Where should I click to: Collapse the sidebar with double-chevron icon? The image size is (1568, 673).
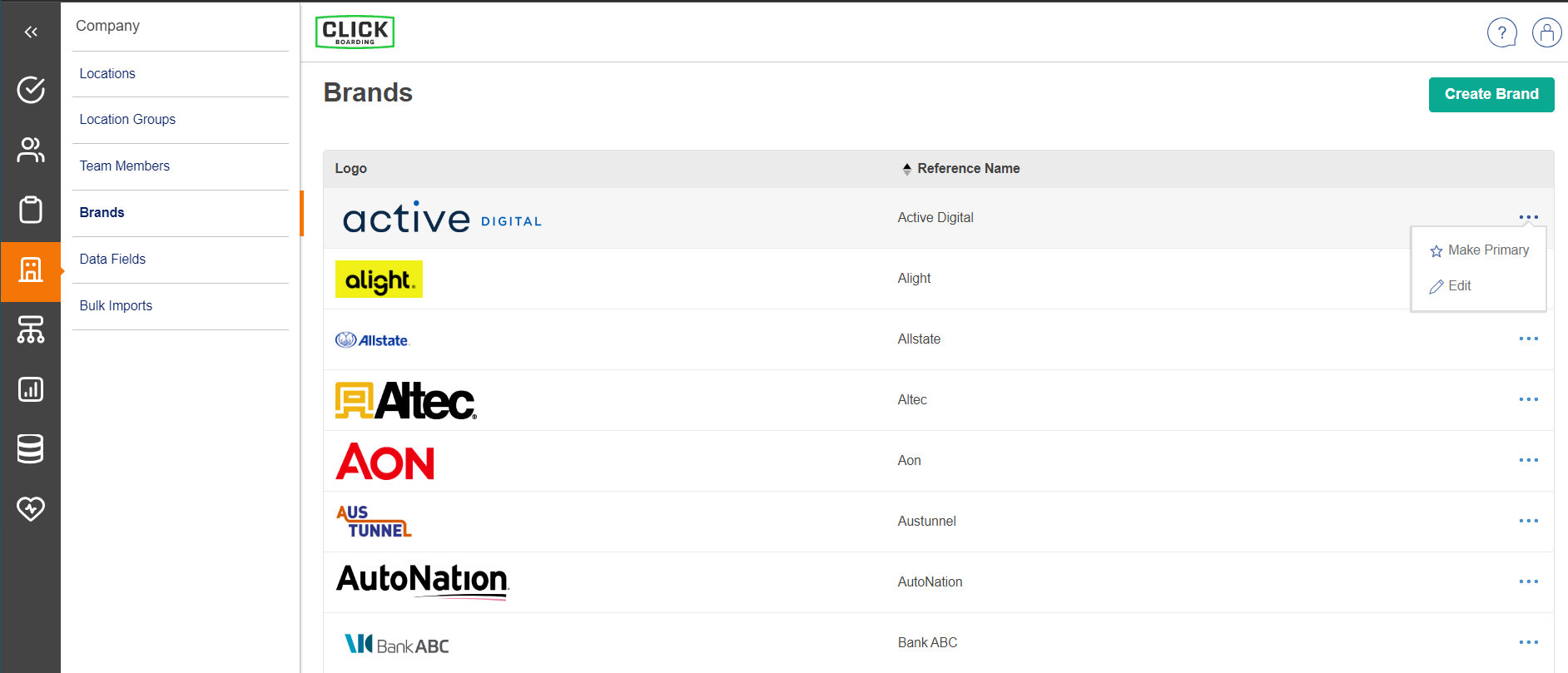click(31, 32)
